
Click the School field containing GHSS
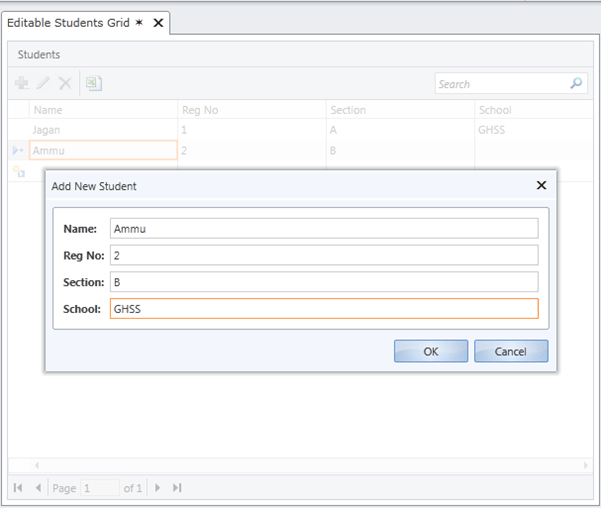click(323, 309)
